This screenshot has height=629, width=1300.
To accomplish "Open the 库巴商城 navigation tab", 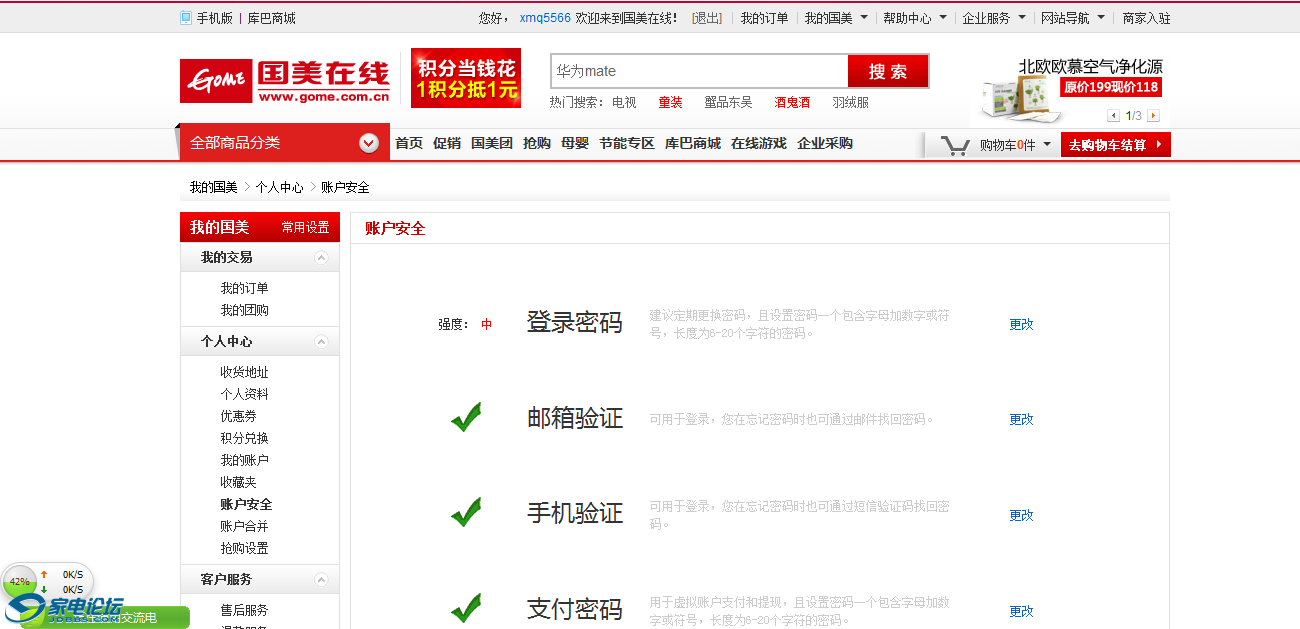I will point(692,143).
